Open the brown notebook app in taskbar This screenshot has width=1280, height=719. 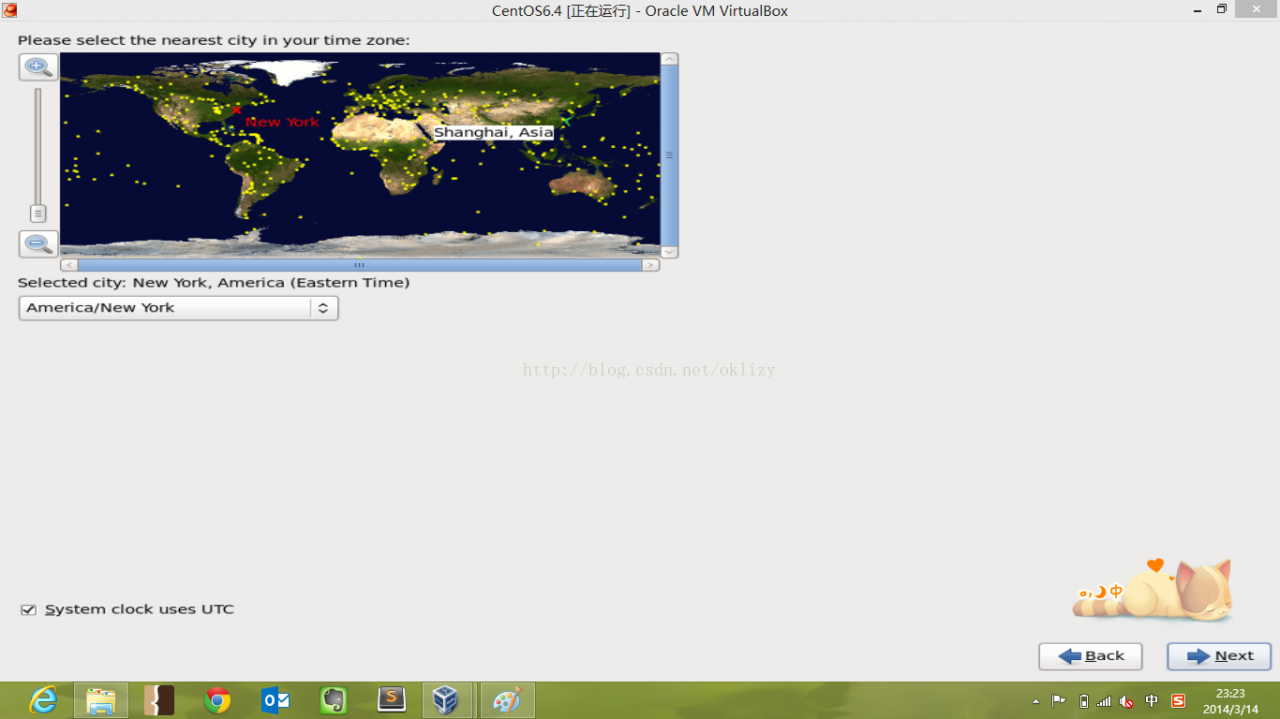[159, 700]
